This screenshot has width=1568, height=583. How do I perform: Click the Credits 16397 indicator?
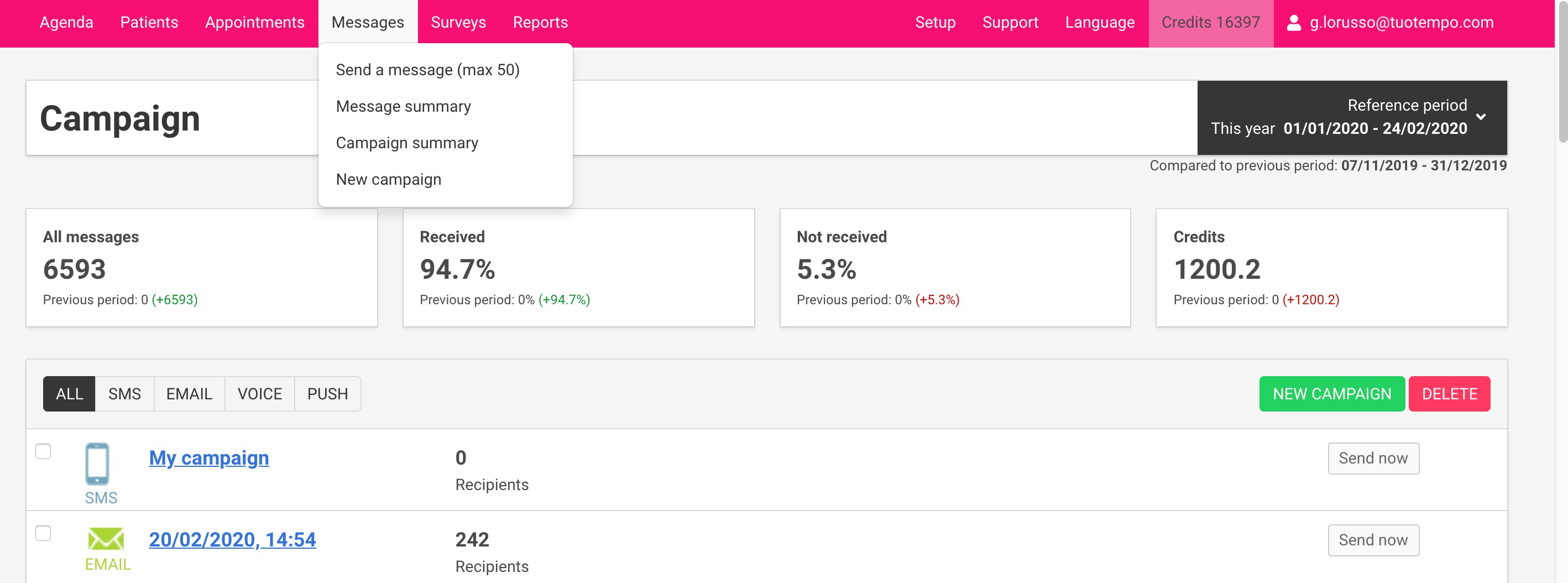tap(1210, 23)
